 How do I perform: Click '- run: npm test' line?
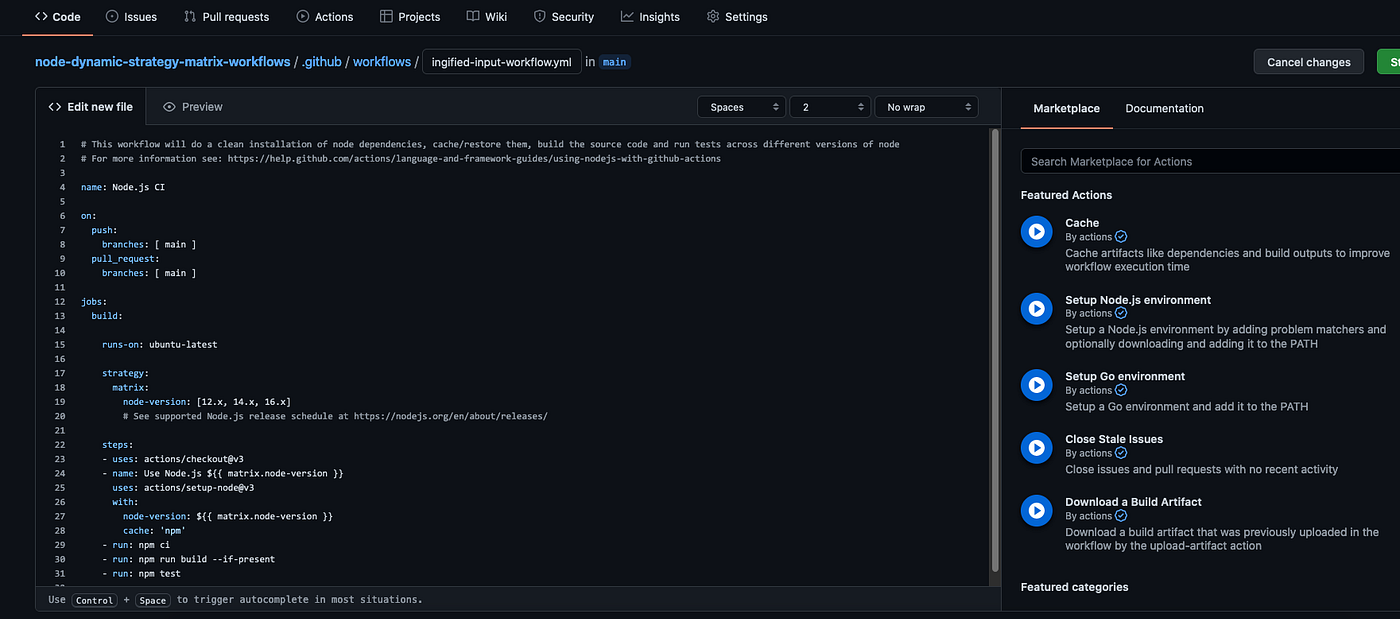[141, 574]
